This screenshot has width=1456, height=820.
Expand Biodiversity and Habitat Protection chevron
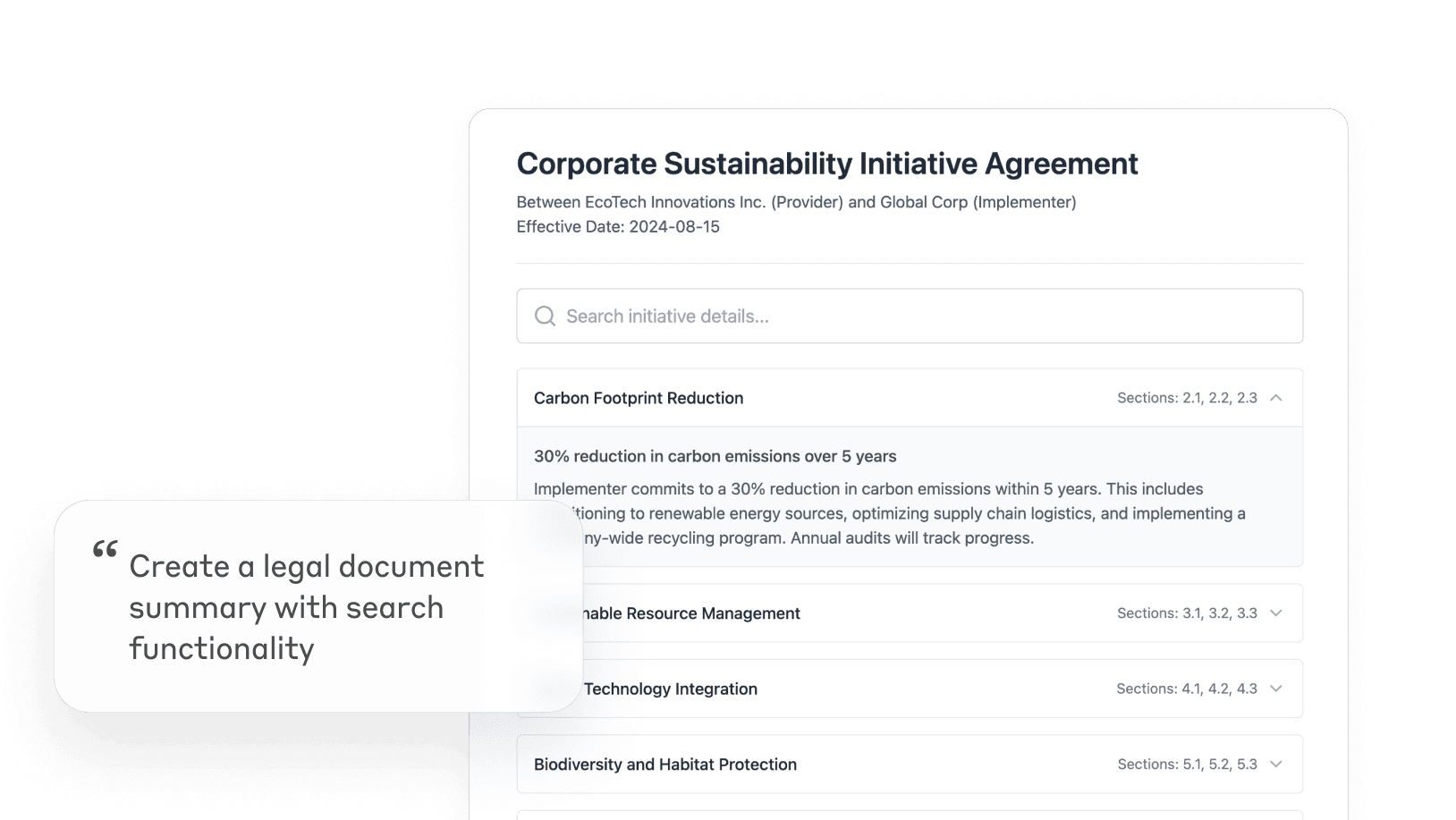[1275, 765]
